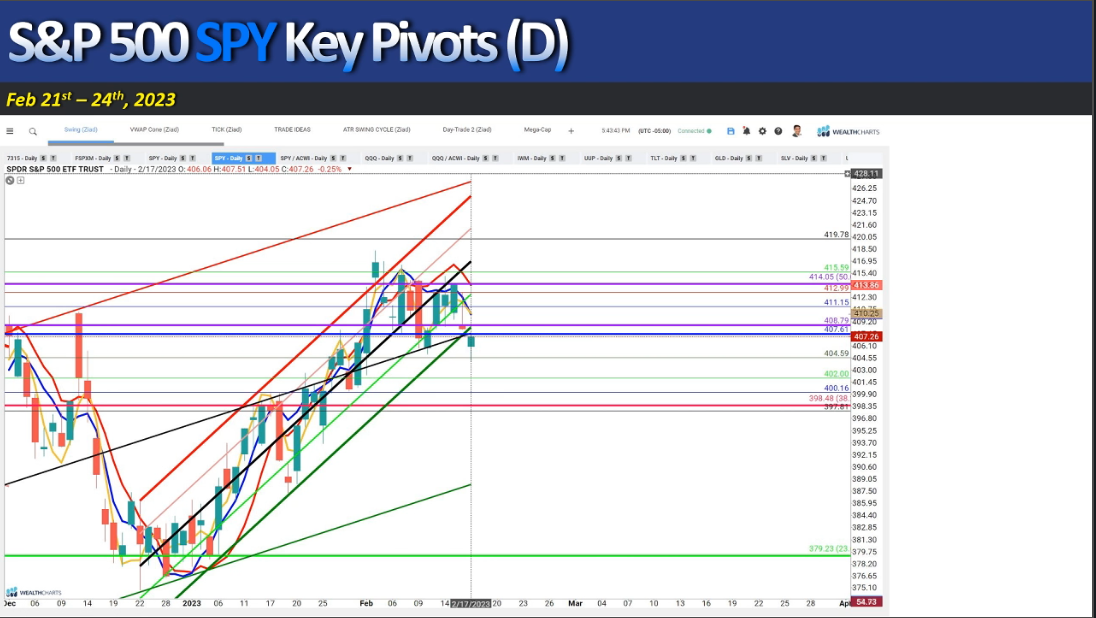Expand the red dropdown arrow after -0.25%

[349, 169]
